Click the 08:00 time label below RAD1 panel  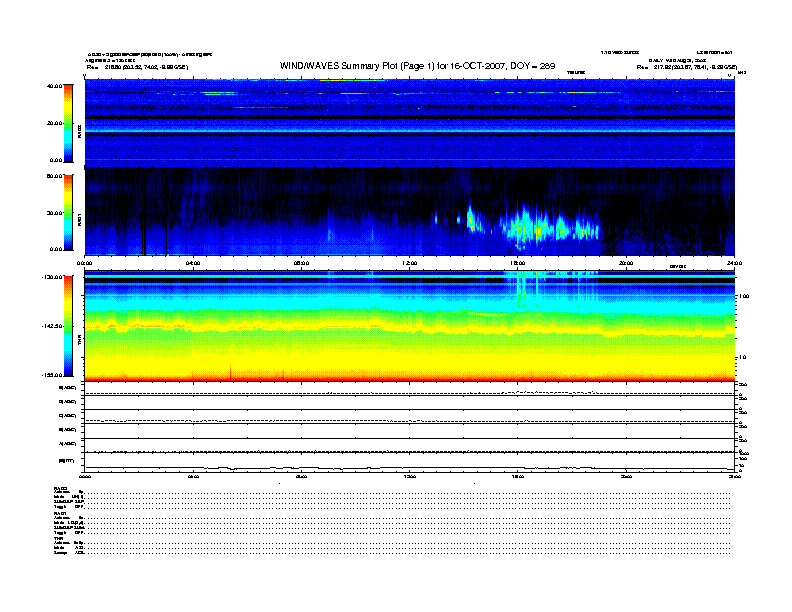pos(302,263)
